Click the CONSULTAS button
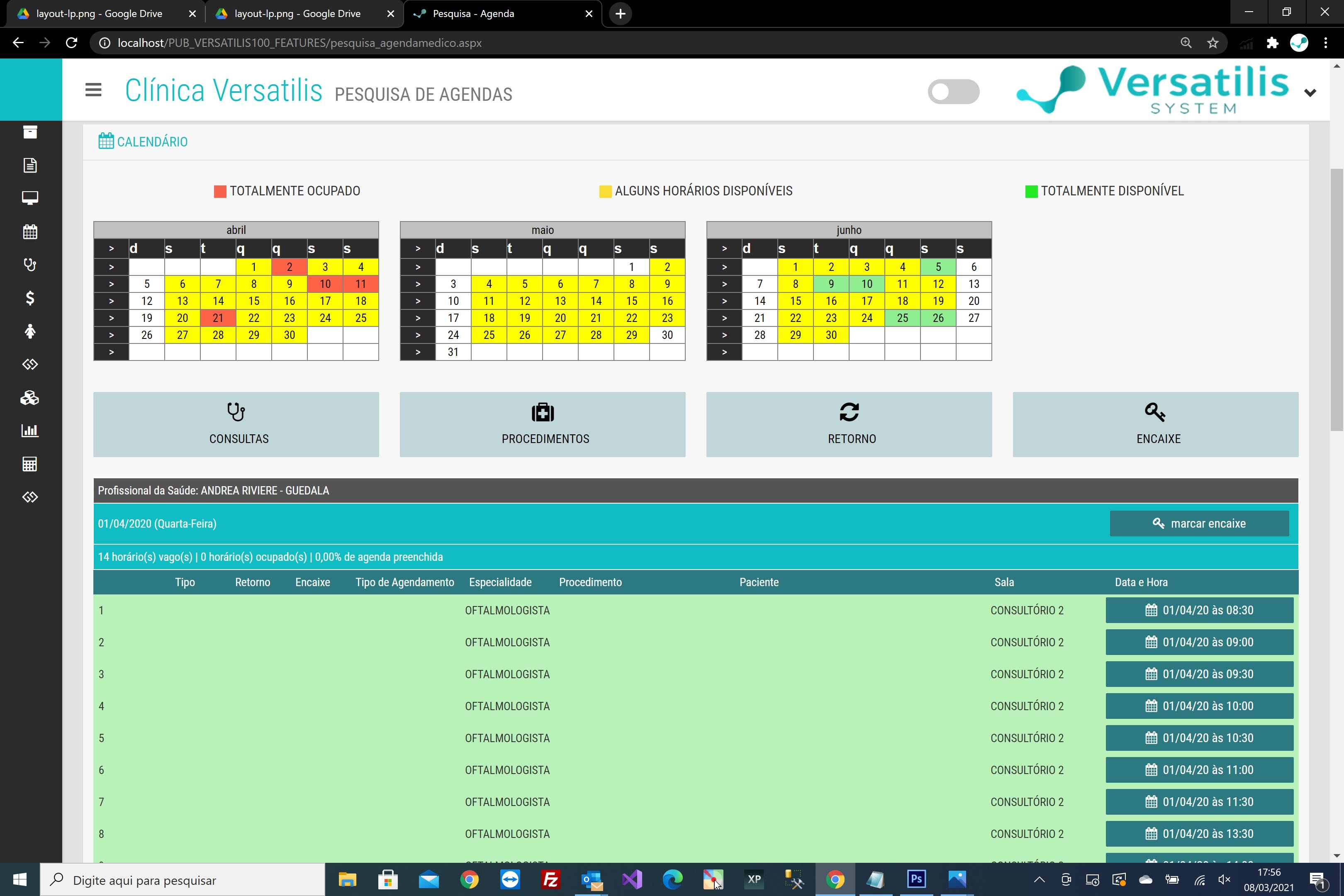Viewport: 1344px width, 896px height. (x=236, y=424)
